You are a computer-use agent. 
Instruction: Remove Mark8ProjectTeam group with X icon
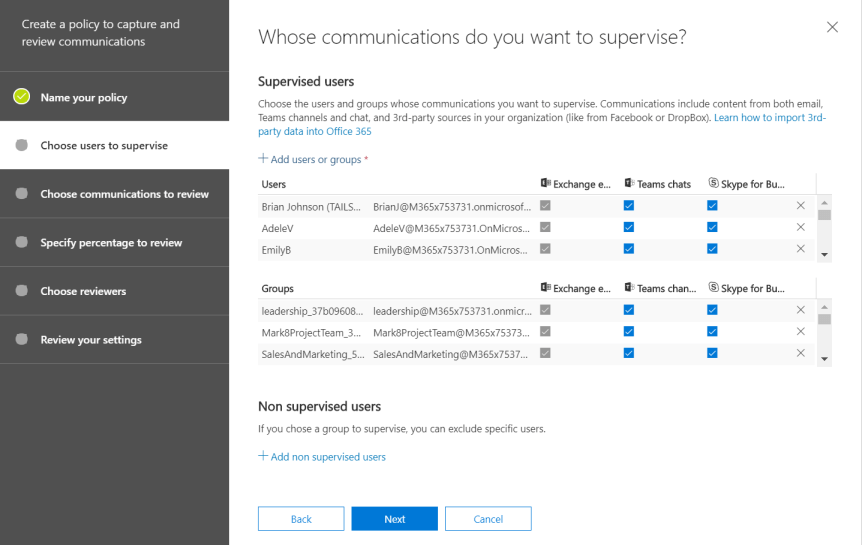click(800, 331)
